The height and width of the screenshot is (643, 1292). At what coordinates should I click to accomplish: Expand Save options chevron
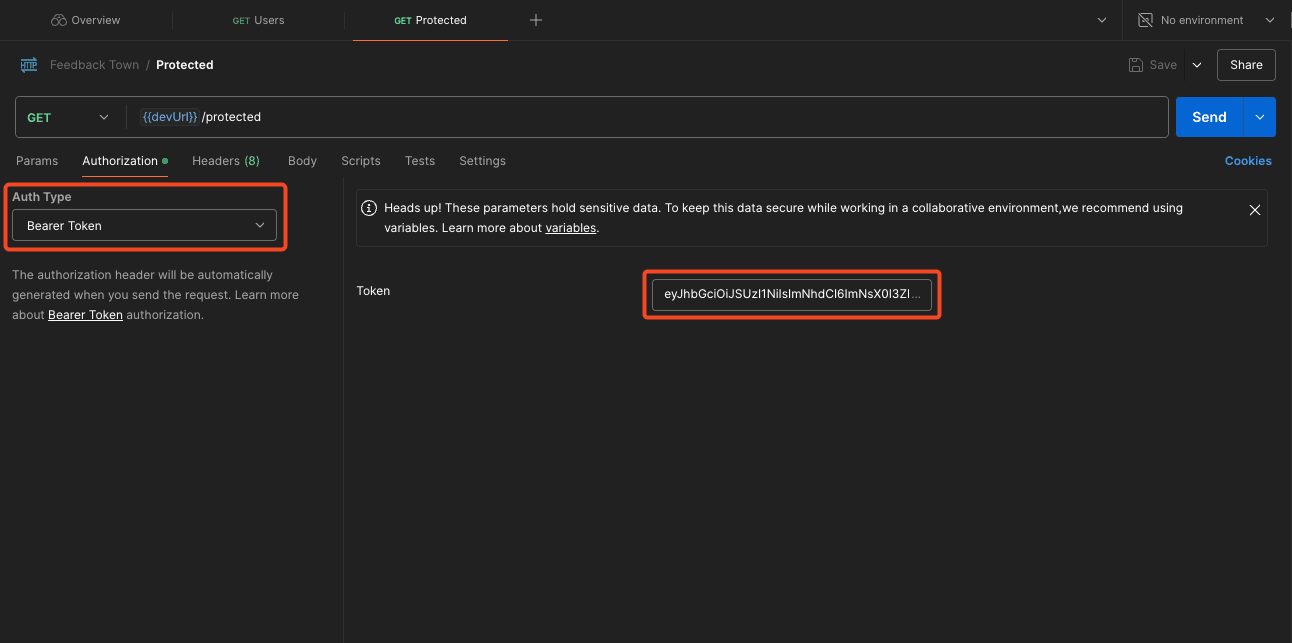[x=1196, y=65]
